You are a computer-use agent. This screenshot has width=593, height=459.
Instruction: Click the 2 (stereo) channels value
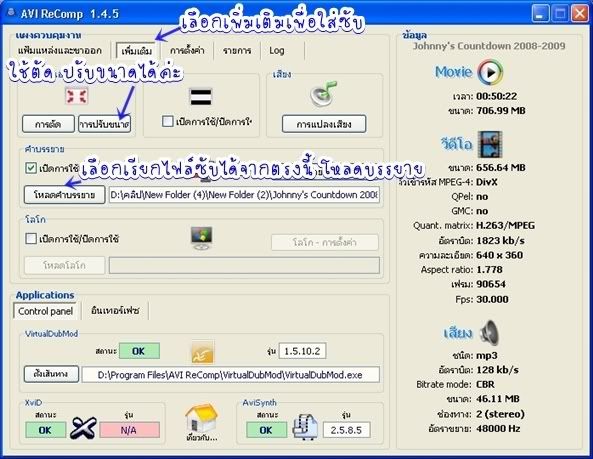500,414
